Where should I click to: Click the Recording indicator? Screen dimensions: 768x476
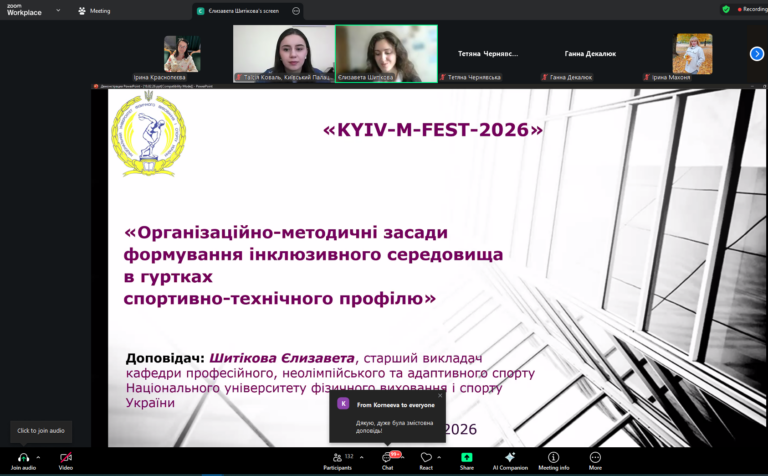click(x=752, y=9)
